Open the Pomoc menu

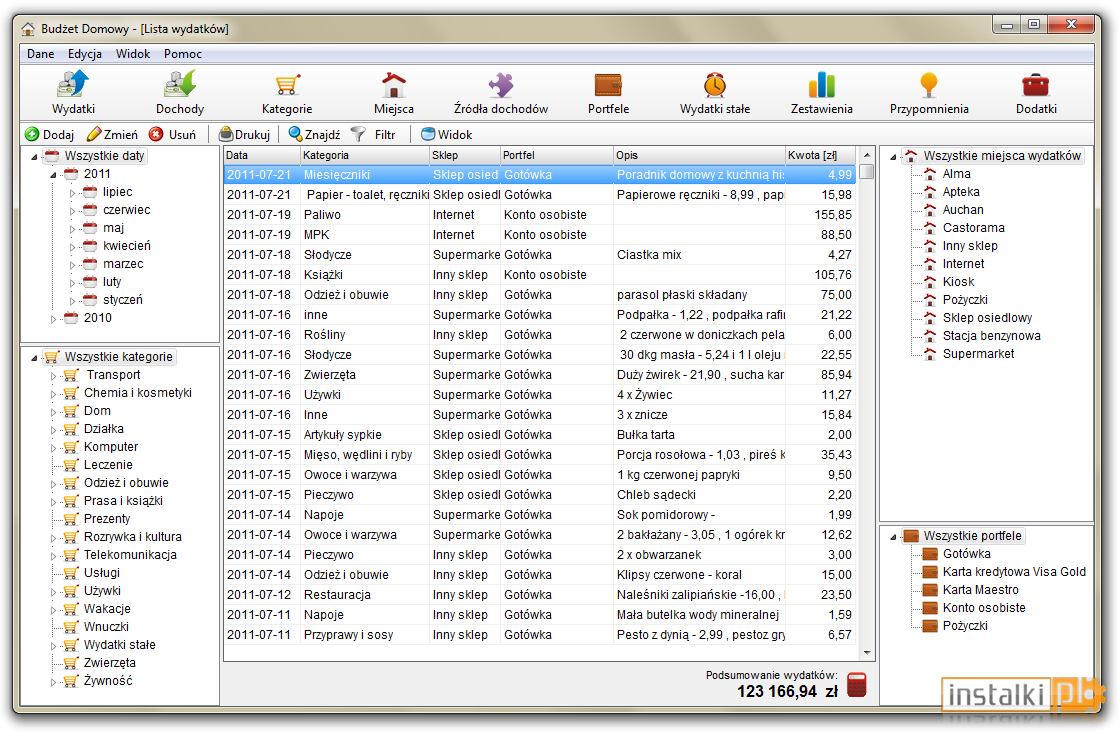(183, 54)
